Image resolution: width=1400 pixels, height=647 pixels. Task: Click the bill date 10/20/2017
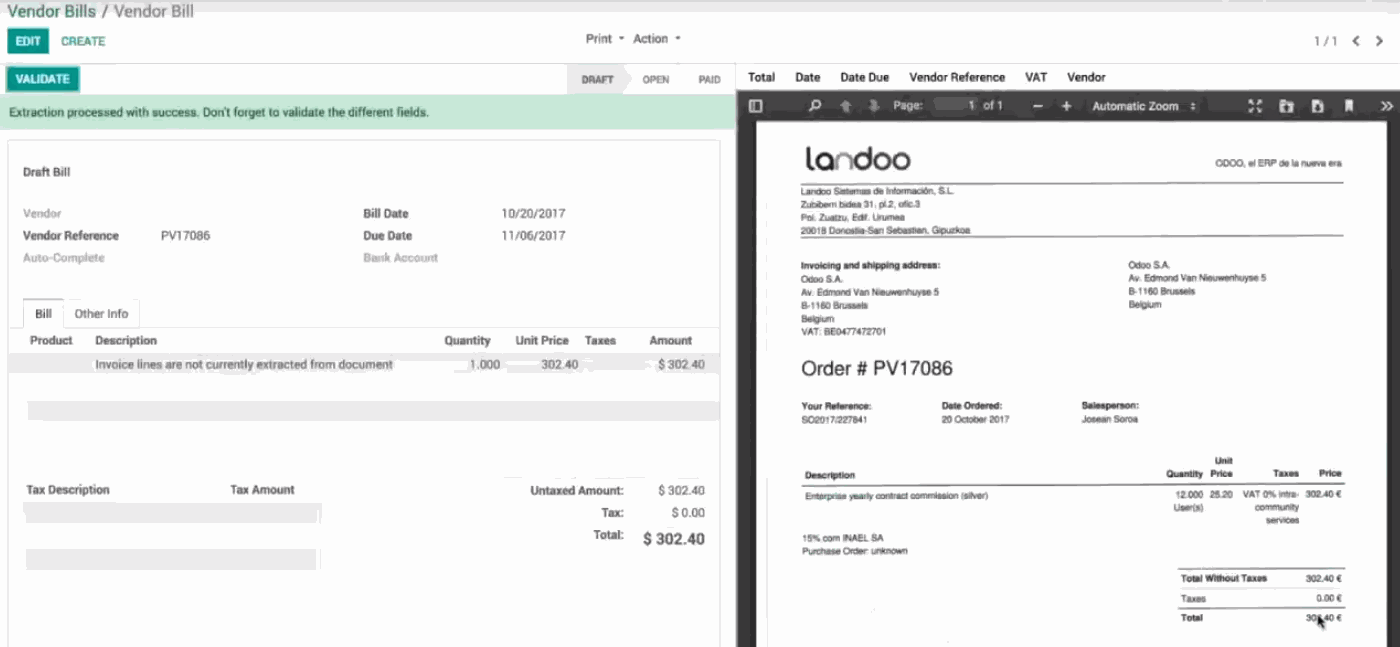(x=533, y=213)
